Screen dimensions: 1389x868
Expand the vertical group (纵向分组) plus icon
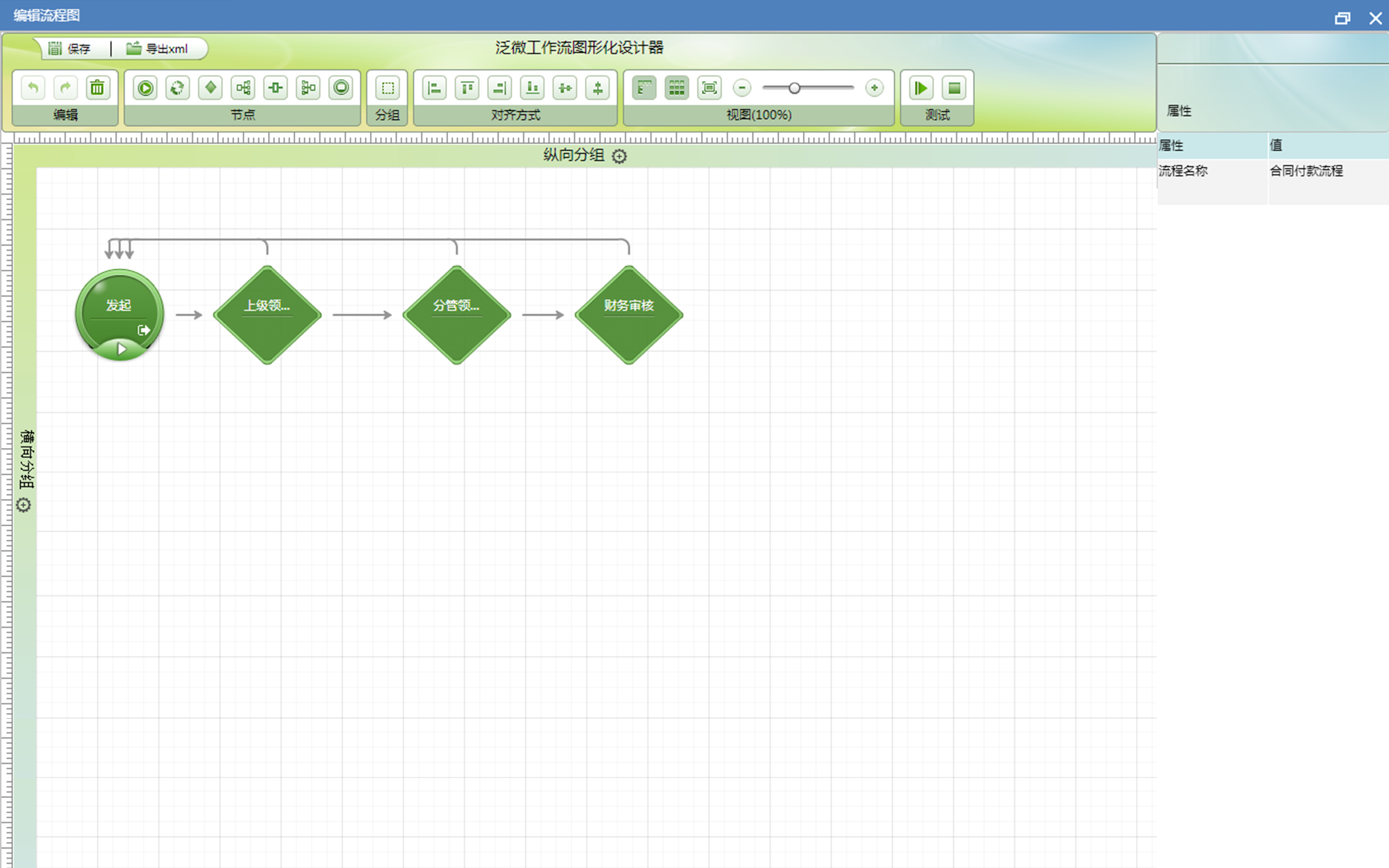(619, 156)
